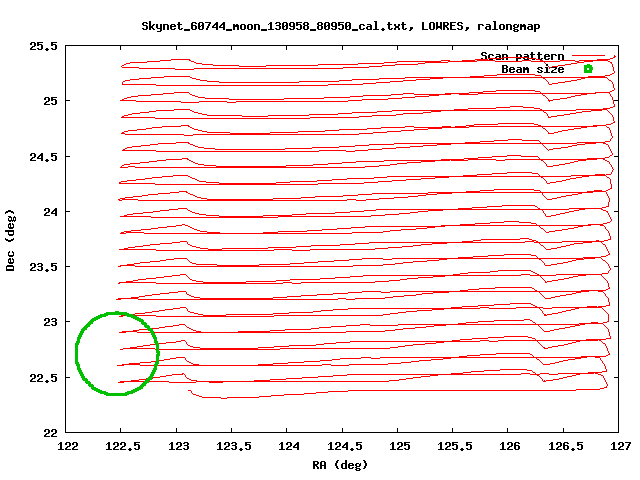The height and width of the screenshot is (480, 640).
Task: Click the 122.5 tick label on RA axis
Action: point(122,446)
